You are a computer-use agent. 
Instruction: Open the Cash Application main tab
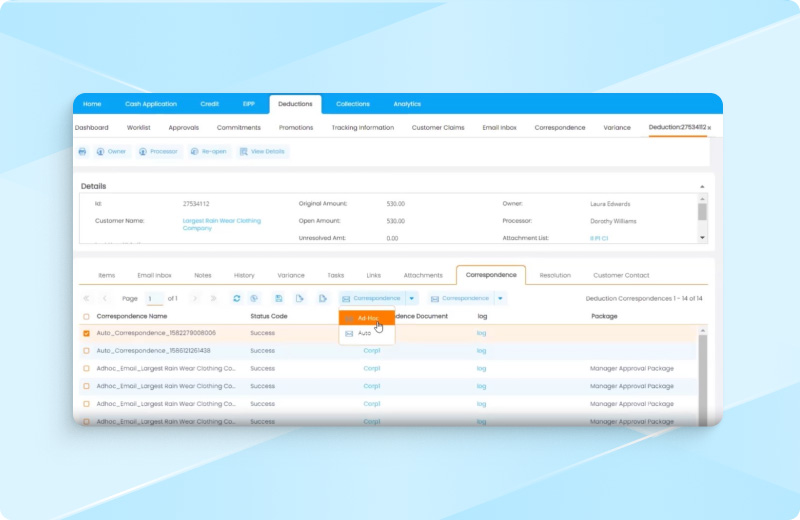tap(151, 104)
